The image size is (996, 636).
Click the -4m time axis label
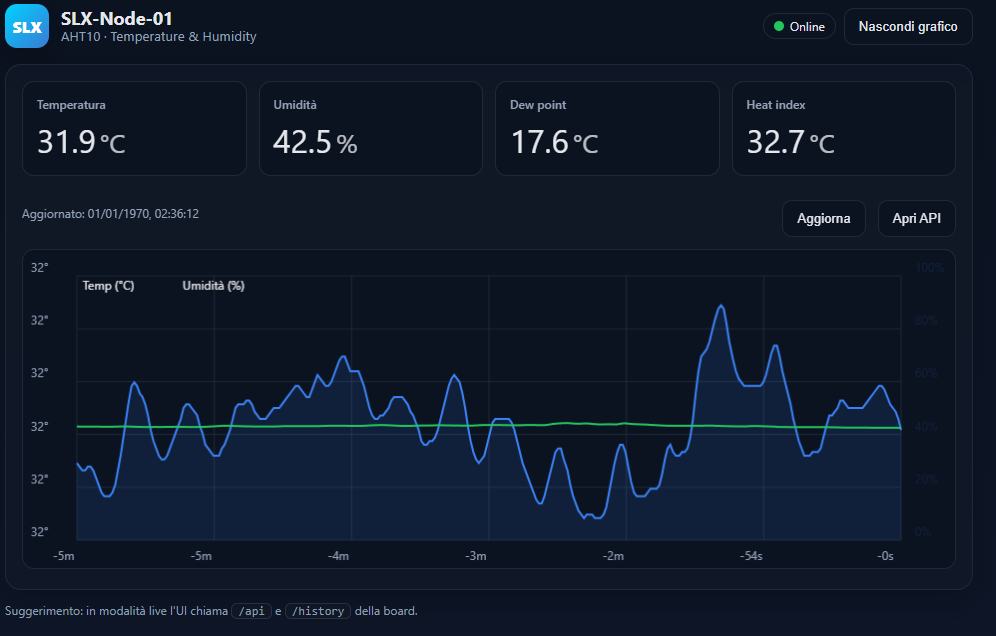click(x=338, y=556)
